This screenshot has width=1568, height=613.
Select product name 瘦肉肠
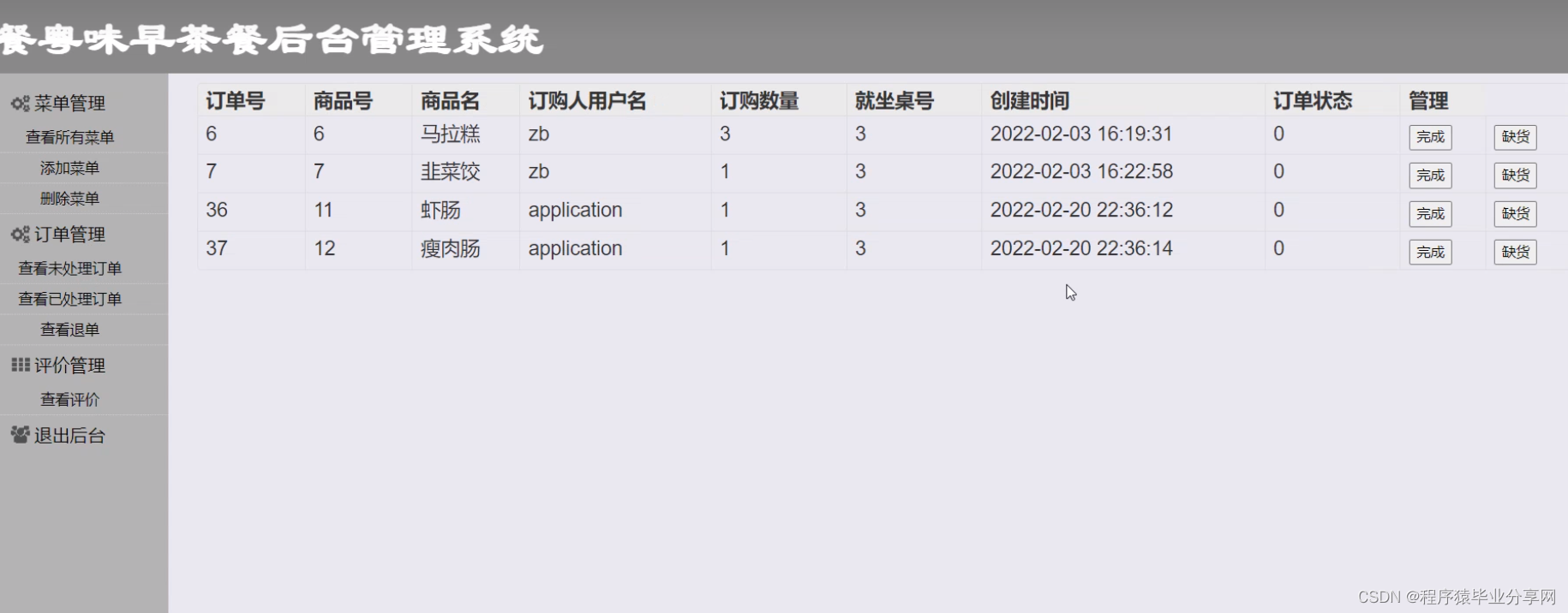pyautogui.click(x=451, y=249)
